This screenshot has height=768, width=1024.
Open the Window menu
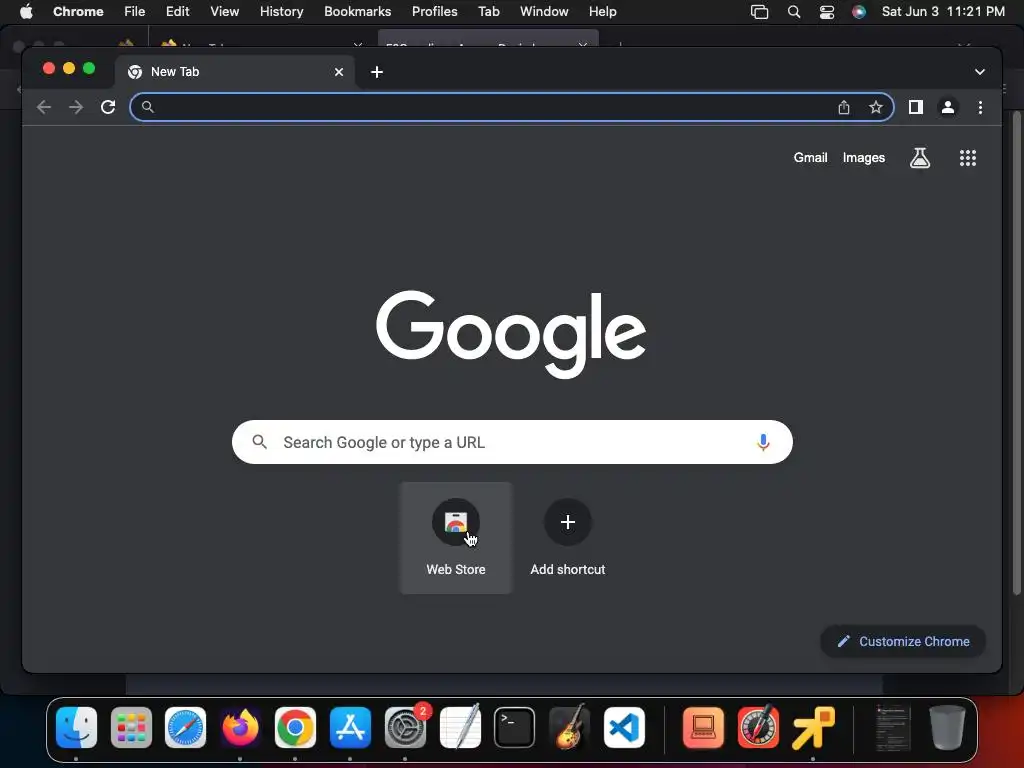(x=544, y=11)
